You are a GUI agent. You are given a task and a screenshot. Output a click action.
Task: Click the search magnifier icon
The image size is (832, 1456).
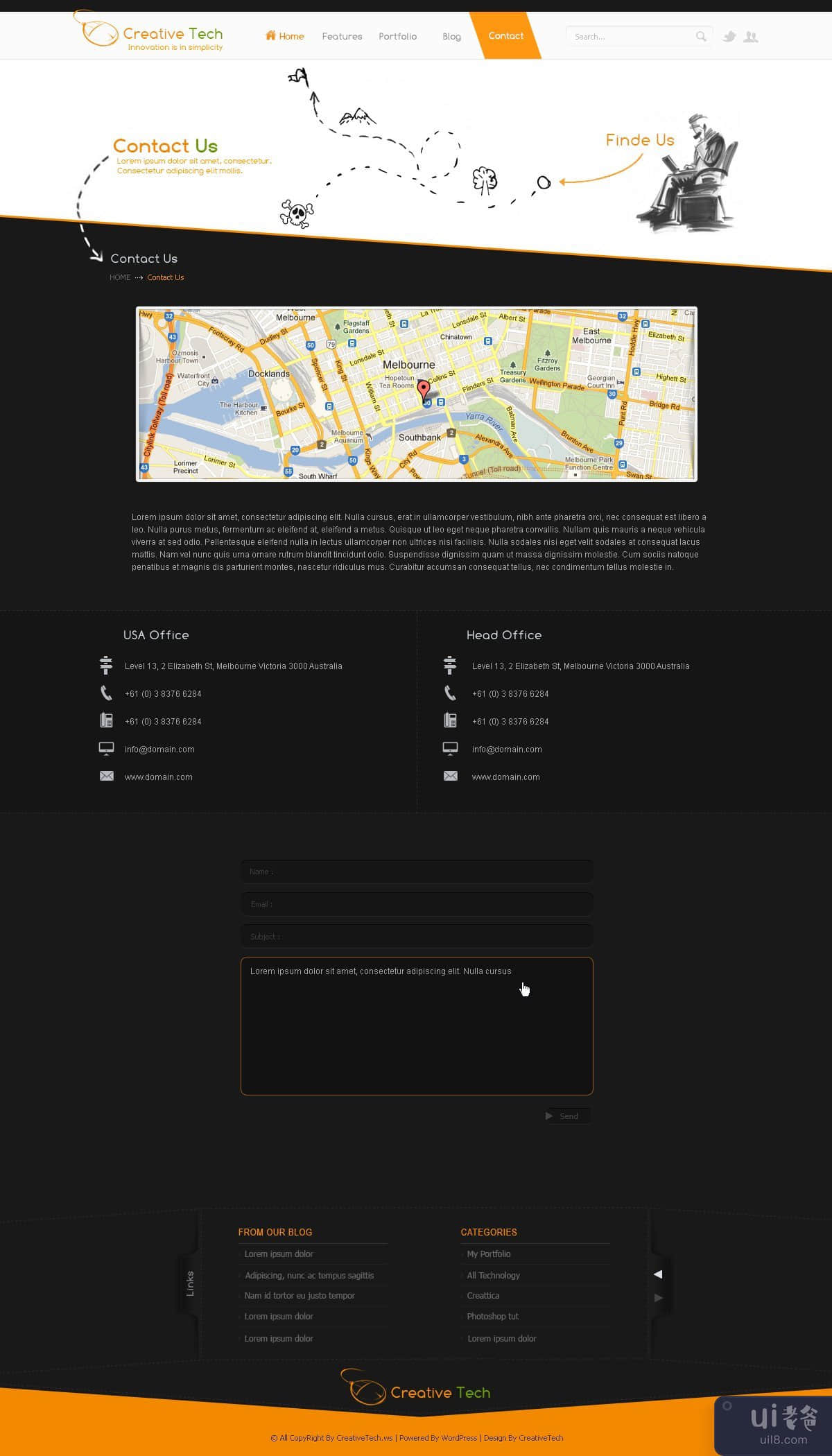[701, 37]
